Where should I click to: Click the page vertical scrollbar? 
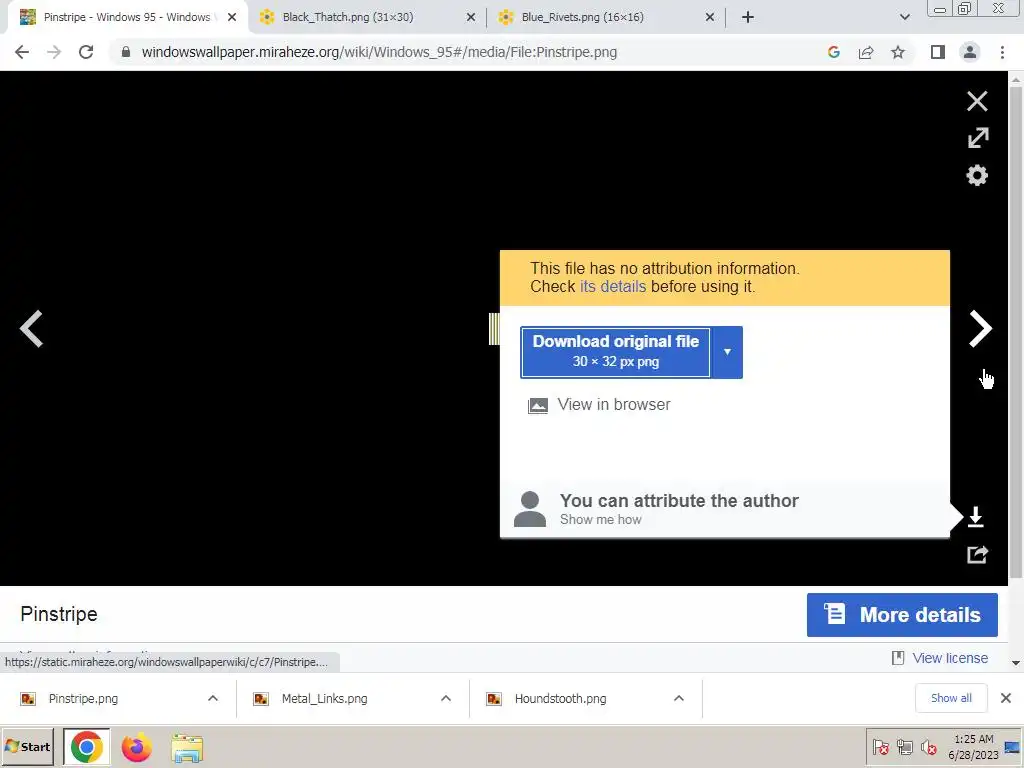pos(1016,333)
